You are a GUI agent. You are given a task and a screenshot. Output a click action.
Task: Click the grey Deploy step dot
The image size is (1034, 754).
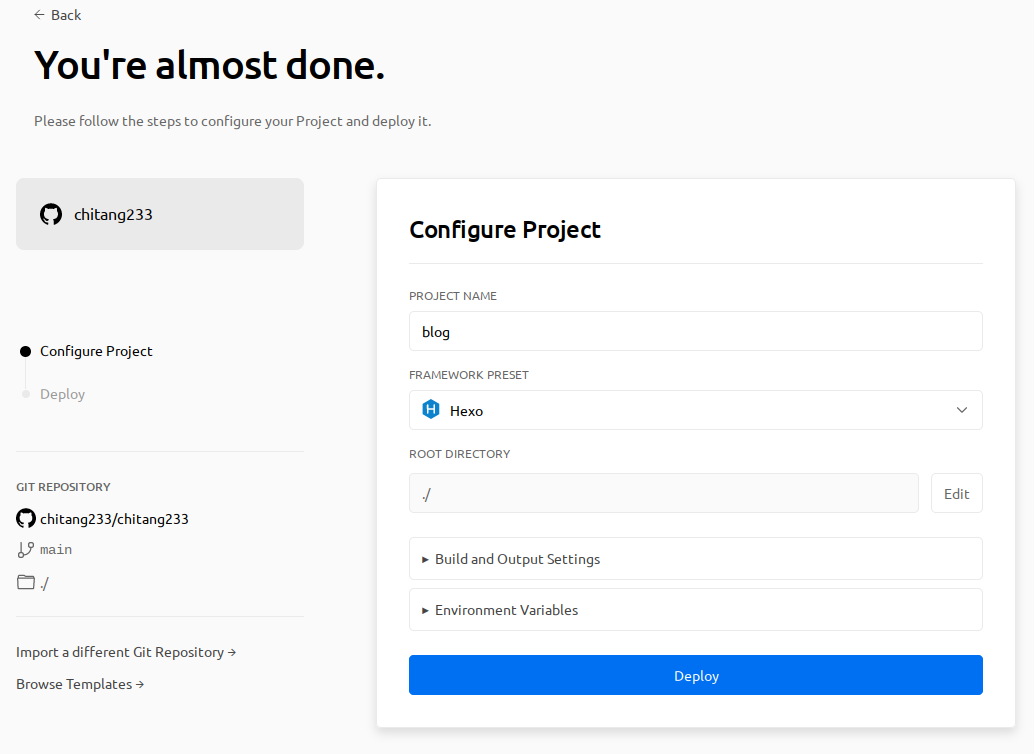(26, 394)
